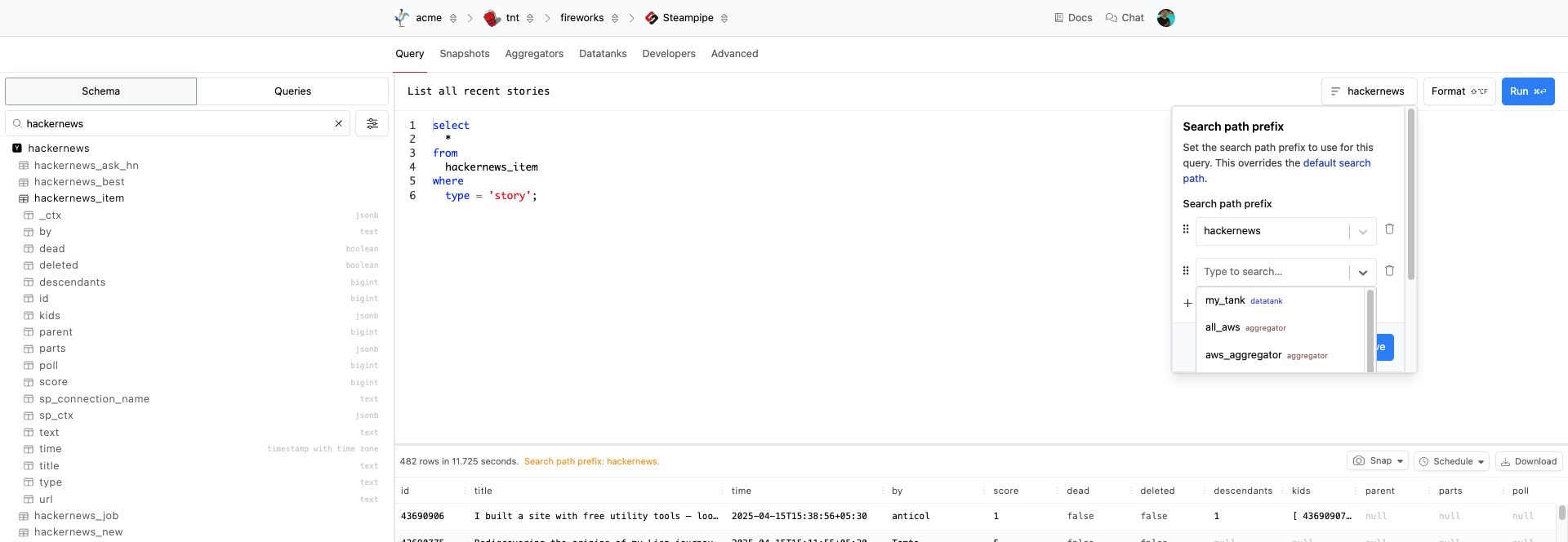
Task: Follow the default search path link
Action: (1336, 163)
